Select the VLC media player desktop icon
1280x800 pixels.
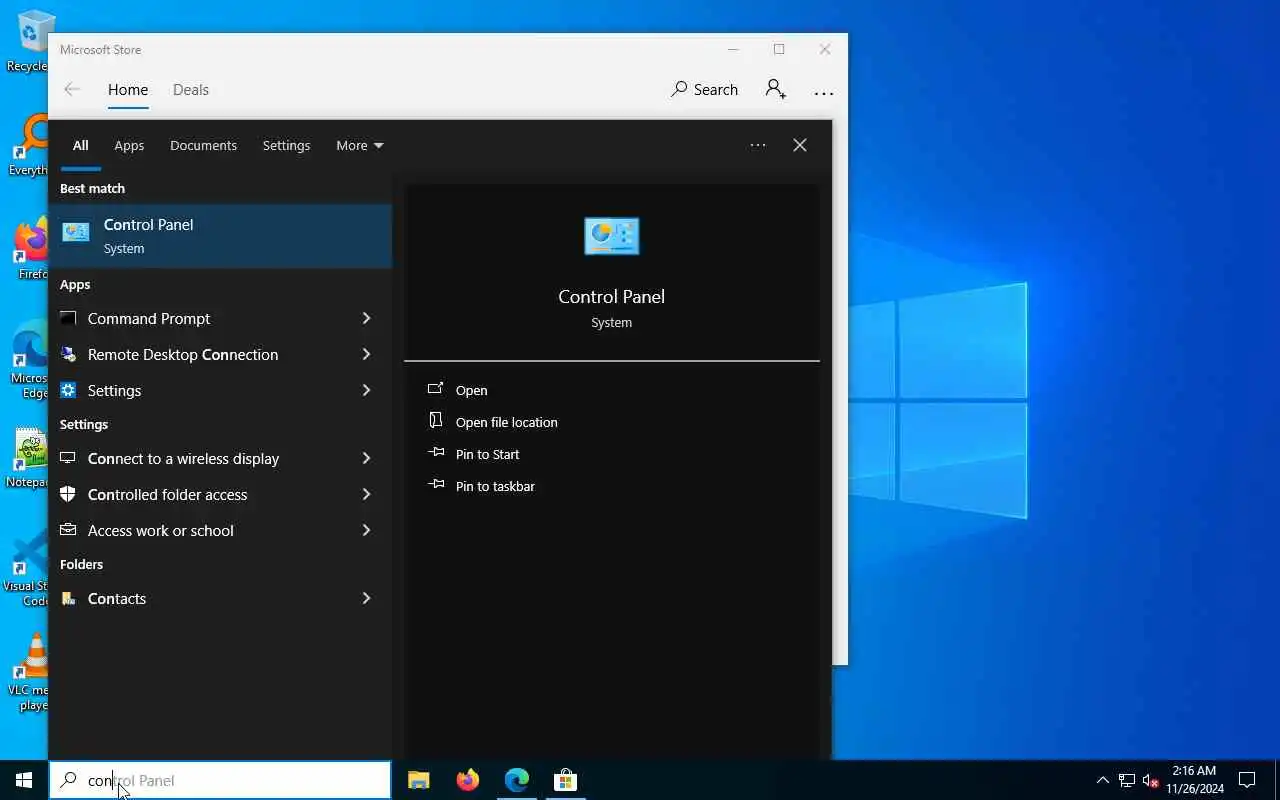(x=27, y=672)
